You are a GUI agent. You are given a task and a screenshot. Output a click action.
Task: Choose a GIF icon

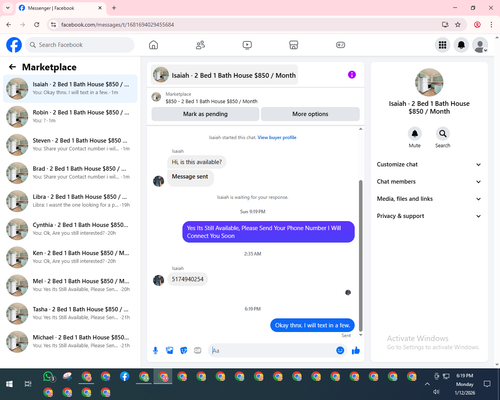198,350
